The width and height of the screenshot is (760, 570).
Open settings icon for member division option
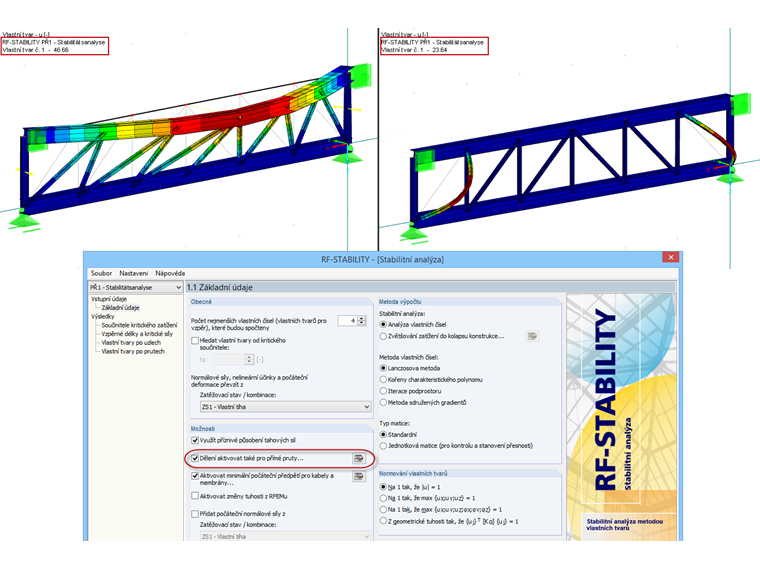pos(359,458)
